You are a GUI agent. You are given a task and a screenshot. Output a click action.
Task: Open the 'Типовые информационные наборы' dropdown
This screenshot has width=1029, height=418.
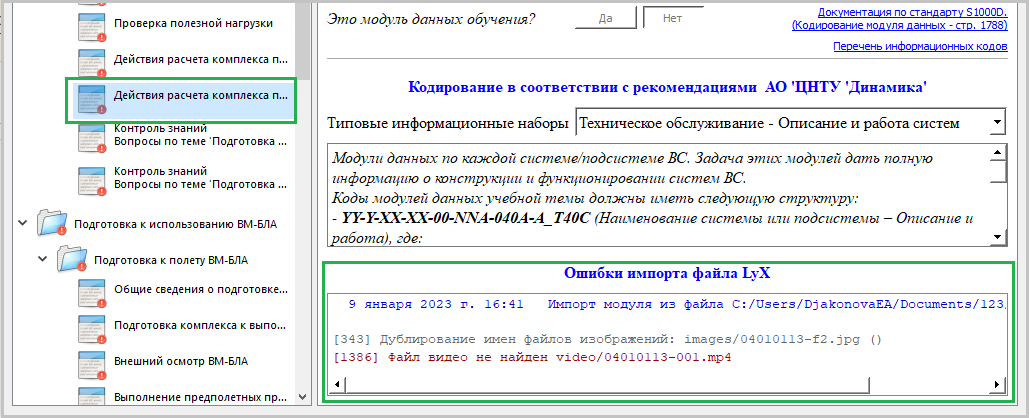996,123
